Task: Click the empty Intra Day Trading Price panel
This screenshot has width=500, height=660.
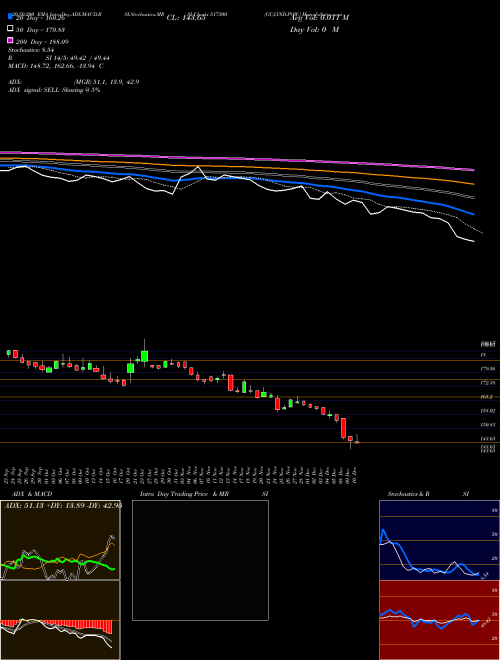Action: 200,560
